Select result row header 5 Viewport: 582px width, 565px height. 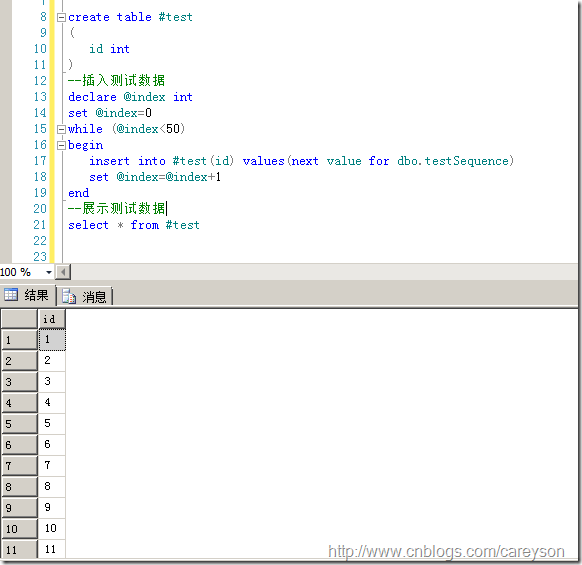tap(19, 424)
